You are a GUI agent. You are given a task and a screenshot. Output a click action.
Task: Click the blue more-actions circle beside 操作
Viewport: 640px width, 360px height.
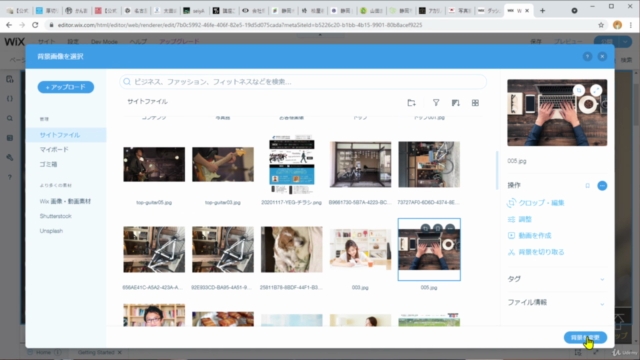602,186
